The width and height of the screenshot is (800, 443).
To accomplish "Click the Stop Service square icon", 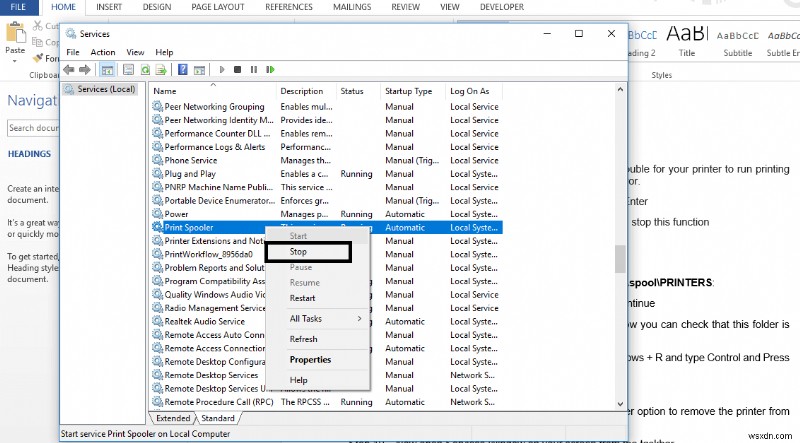I will [x=237, y=69].
